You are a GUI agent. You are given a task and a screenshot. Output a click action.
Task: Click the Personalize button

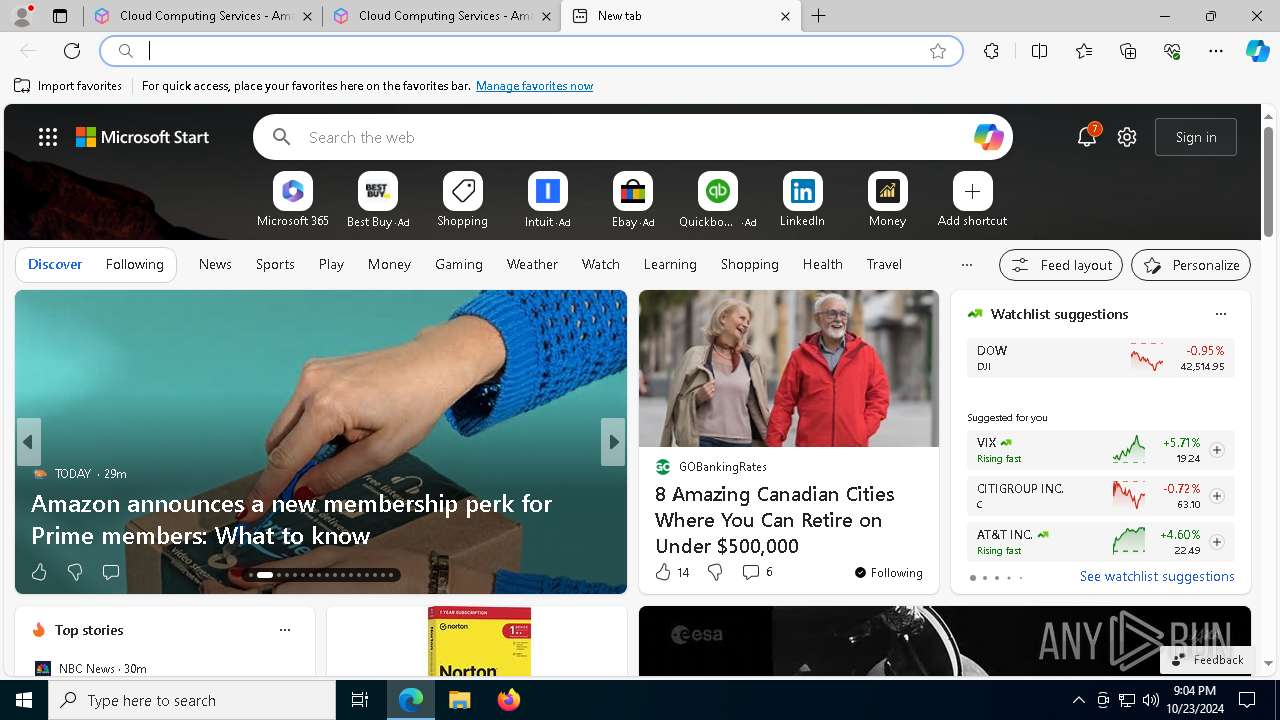click(x=1191, y=265)
